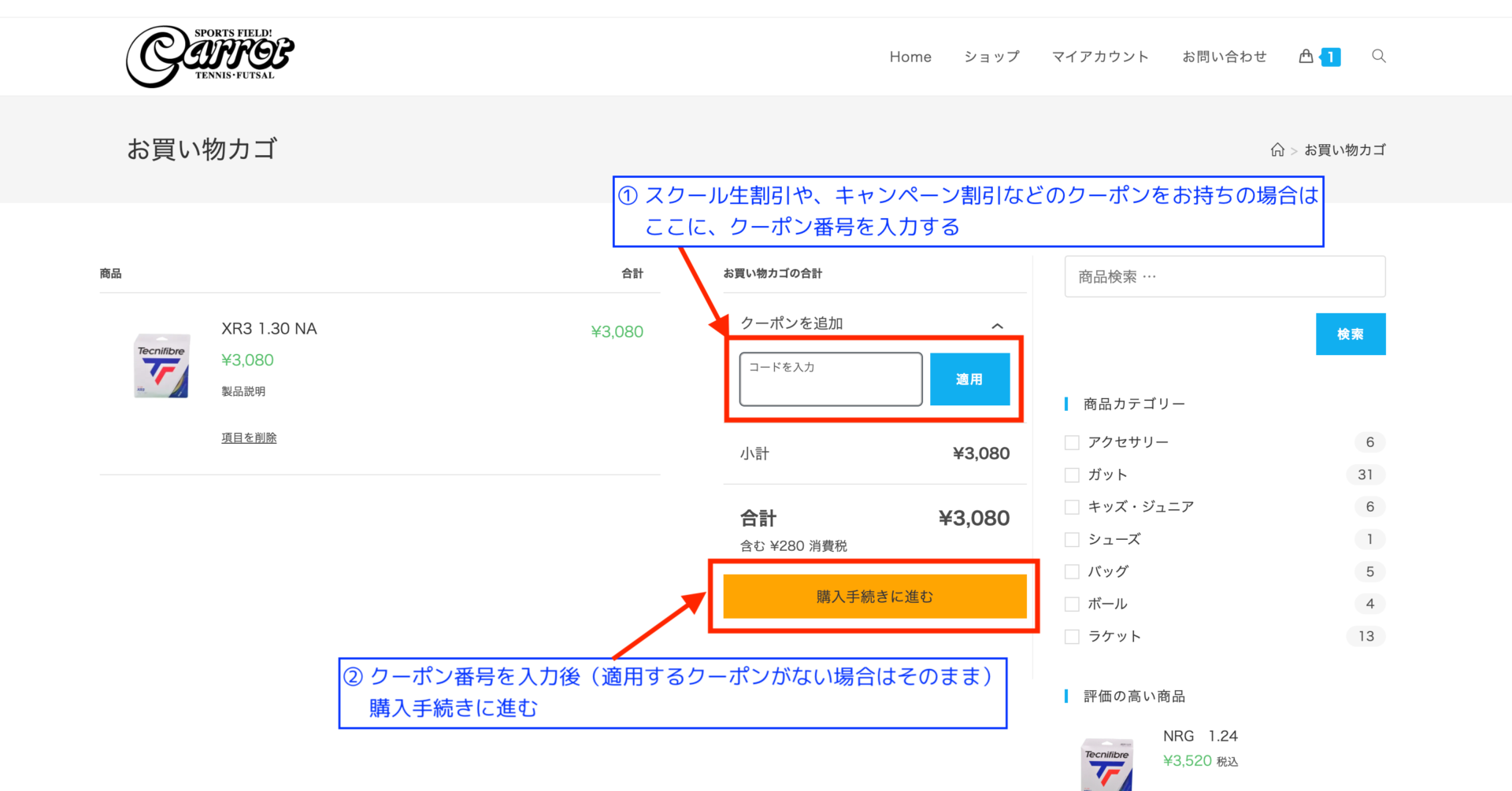
Task: Click the coupon code input field
Action: (830, 379)
